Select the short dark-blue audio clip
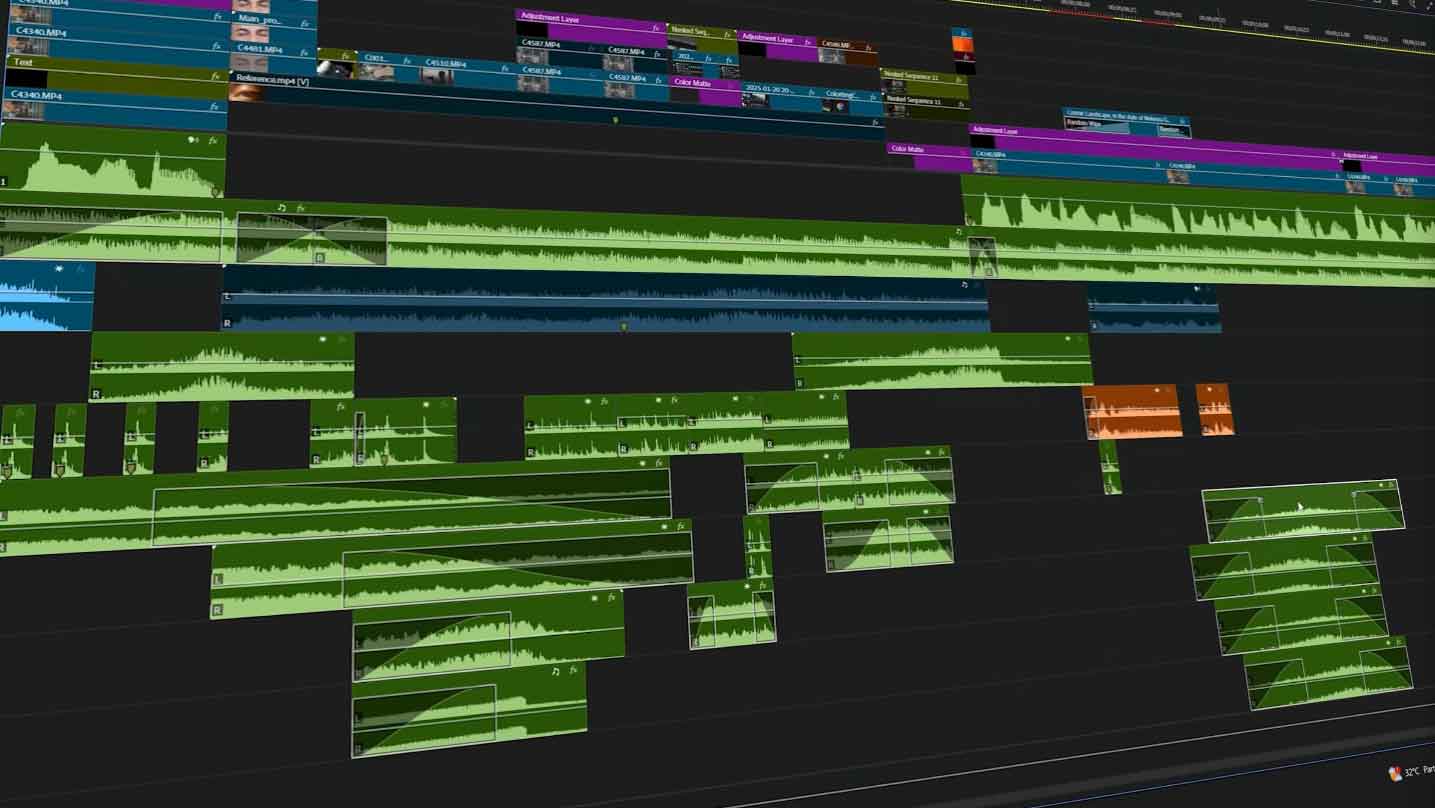 (x=1153, y=307)
